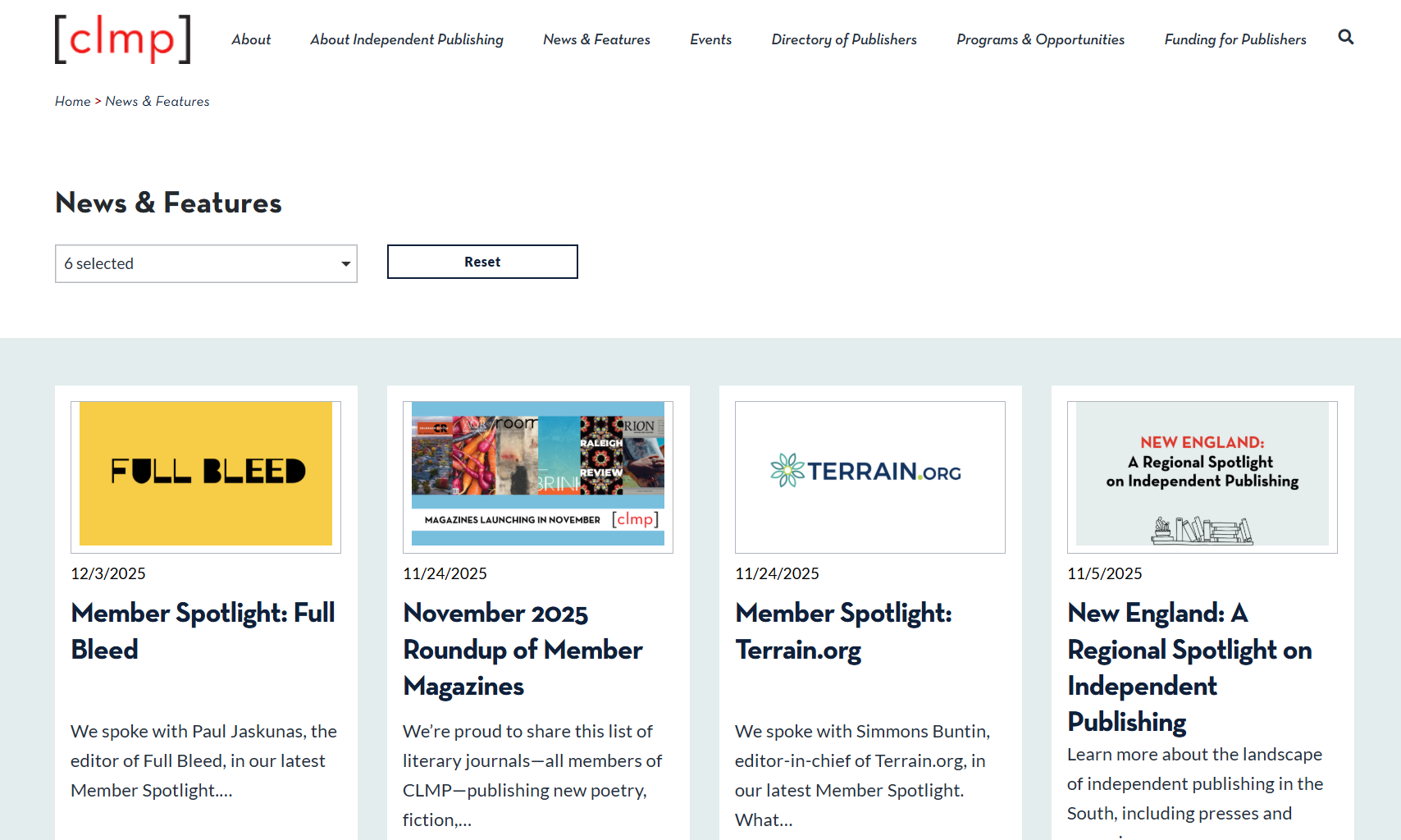Open 'New England: A Regional Spotlight' title
Screen dimensions: 1401x840
click(x=1190, y=667)
